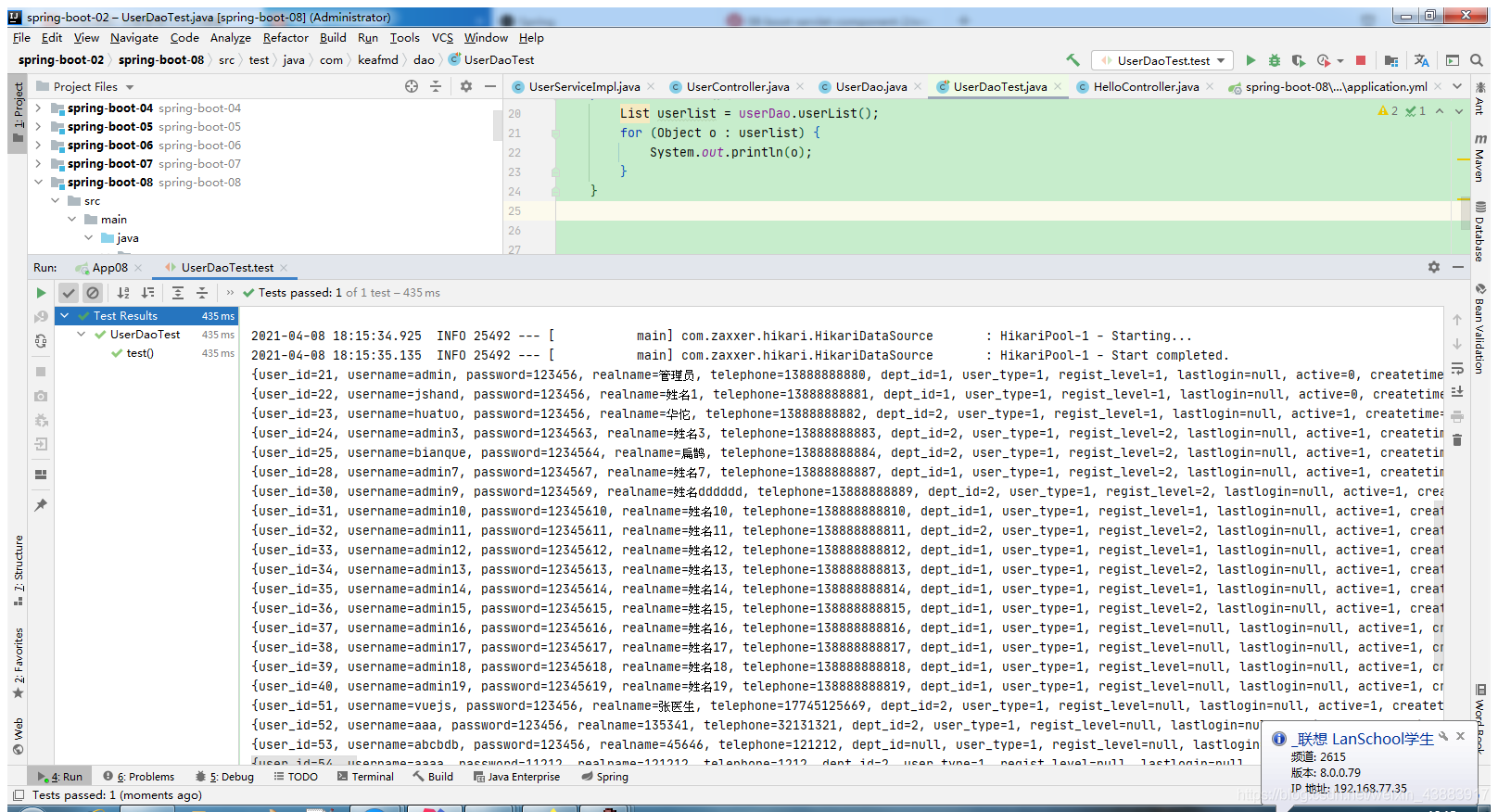Rerun the test with the Run panel play icon
The width and height of the screenshot is (1498, 812).
41,293
